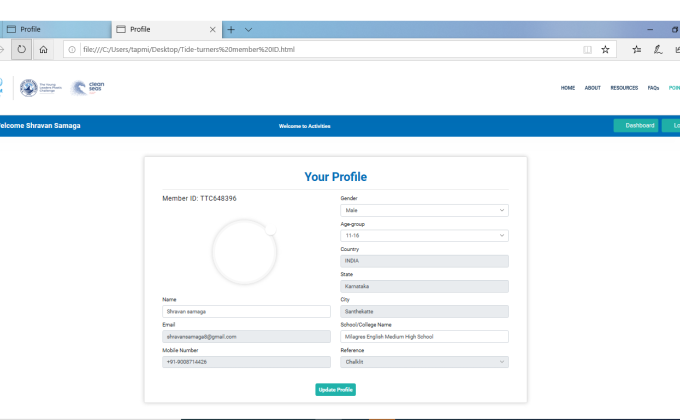Click the profile picture circle
The width and height of the screenshot is (680, 420).
coord(244,252)
